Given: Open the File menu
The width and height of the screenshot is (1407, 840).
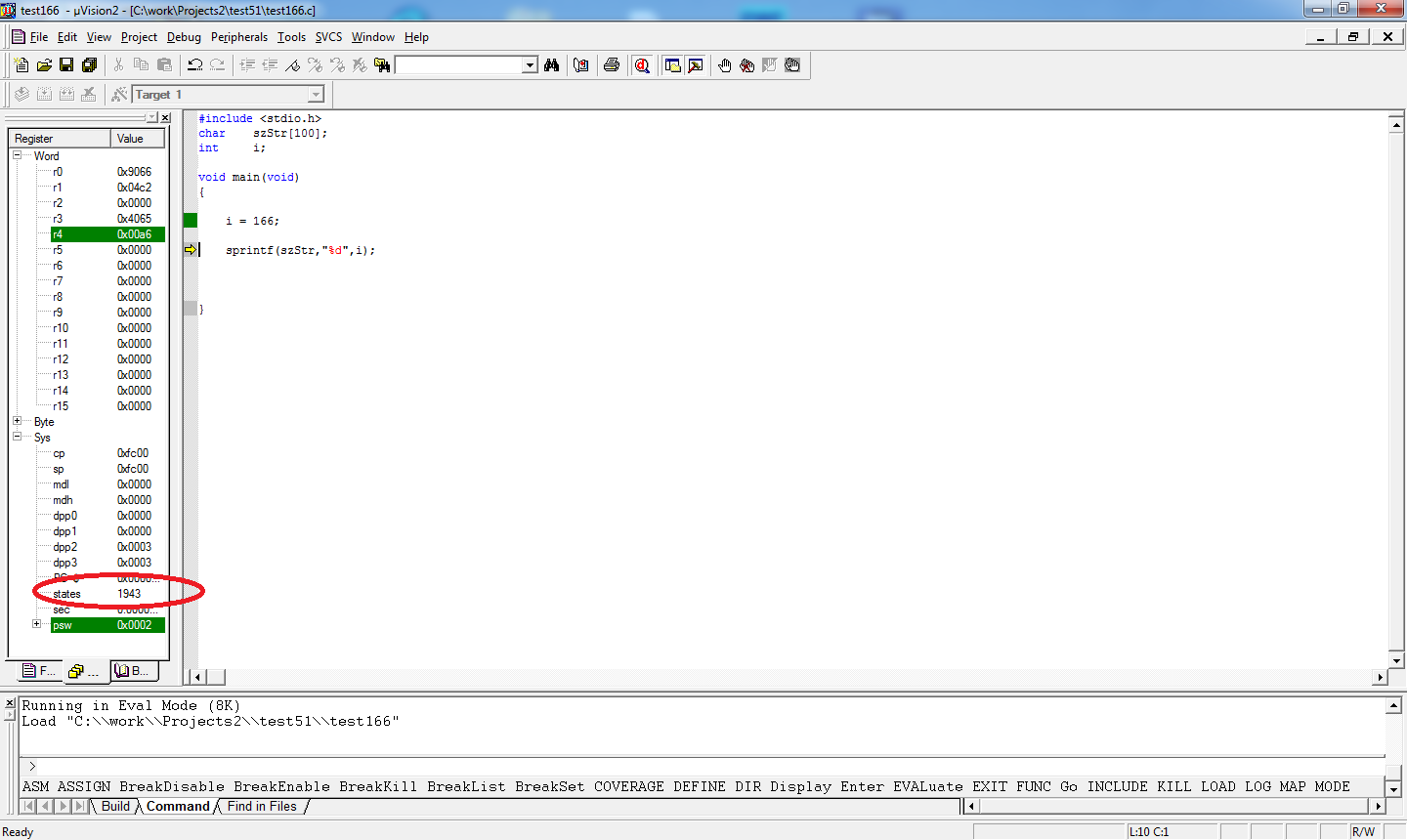Looking at the screenshot, I should pos(39,37).
